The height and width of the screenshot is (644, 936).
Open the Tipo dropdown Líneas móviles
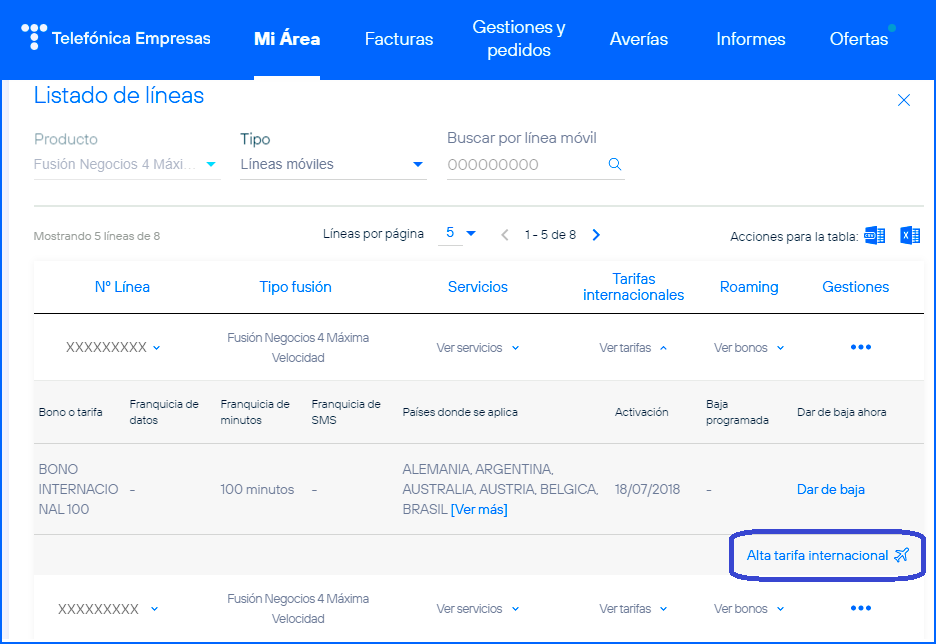click(333, 165)
